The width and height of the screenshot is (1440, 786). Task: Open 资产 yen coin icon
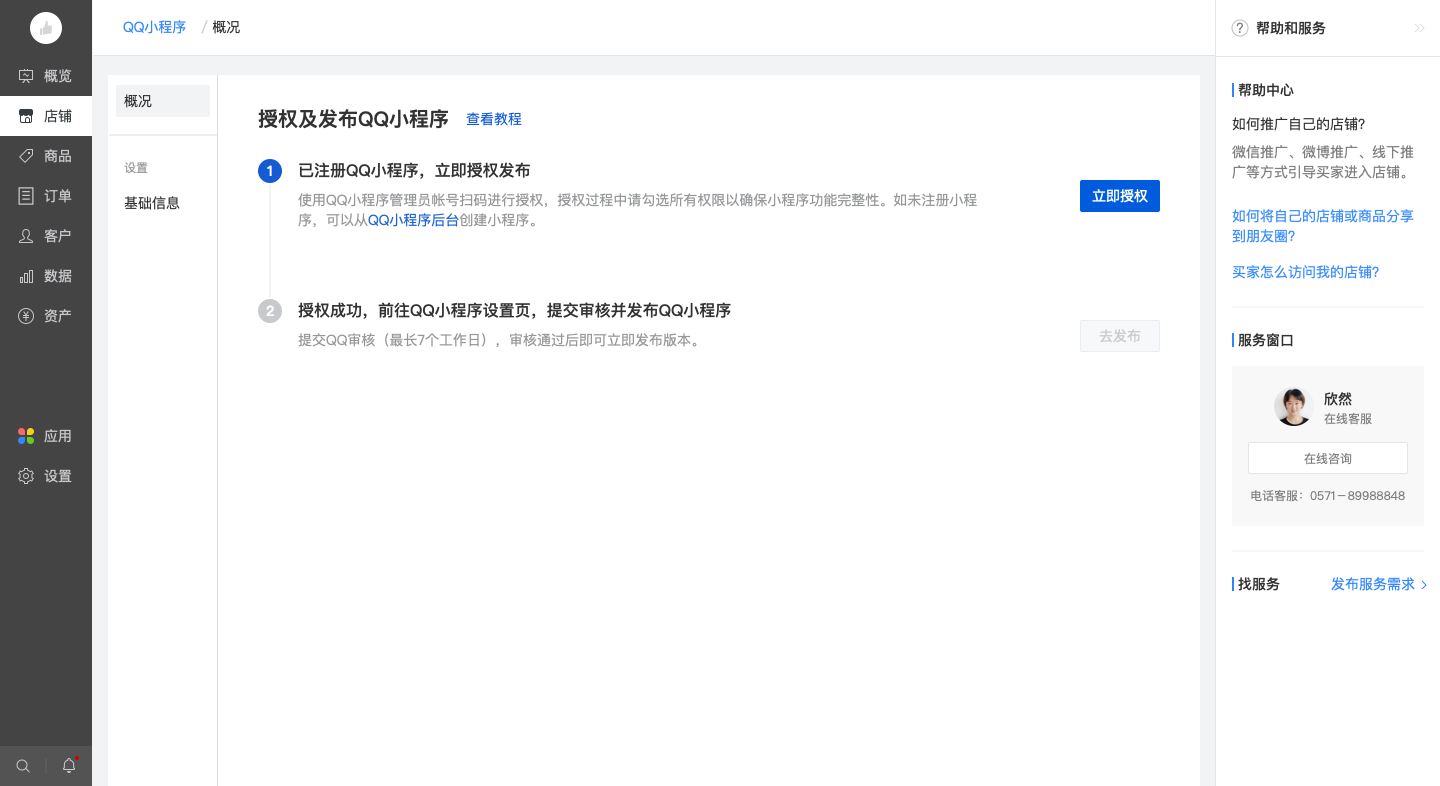tap(26, 316)
